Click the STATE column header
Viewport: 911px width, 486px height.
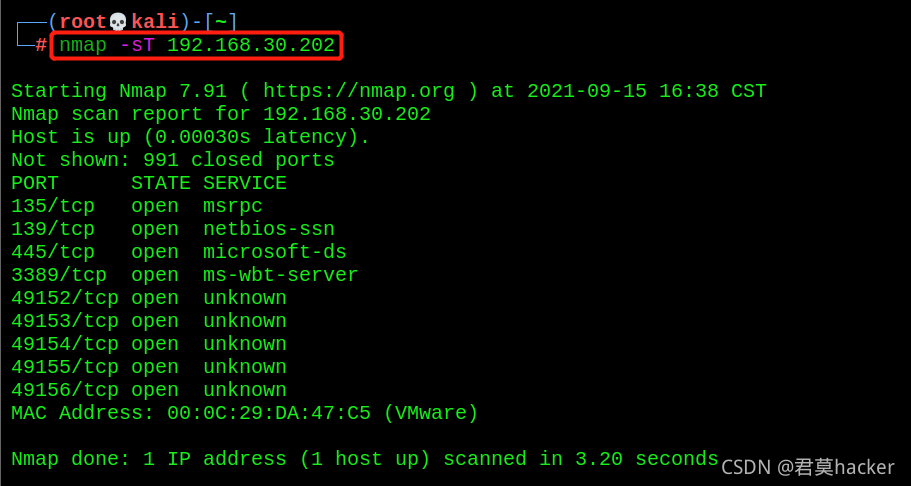(161, 183)
